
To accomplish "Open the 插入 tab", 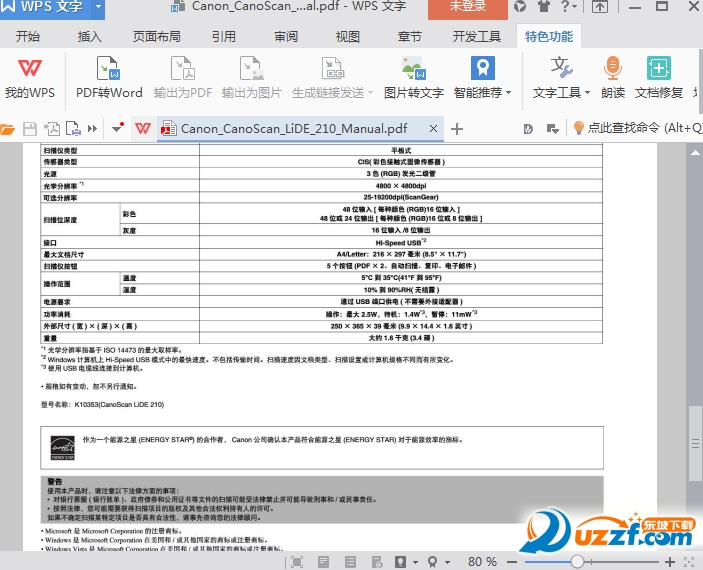I will pos(90,36).
